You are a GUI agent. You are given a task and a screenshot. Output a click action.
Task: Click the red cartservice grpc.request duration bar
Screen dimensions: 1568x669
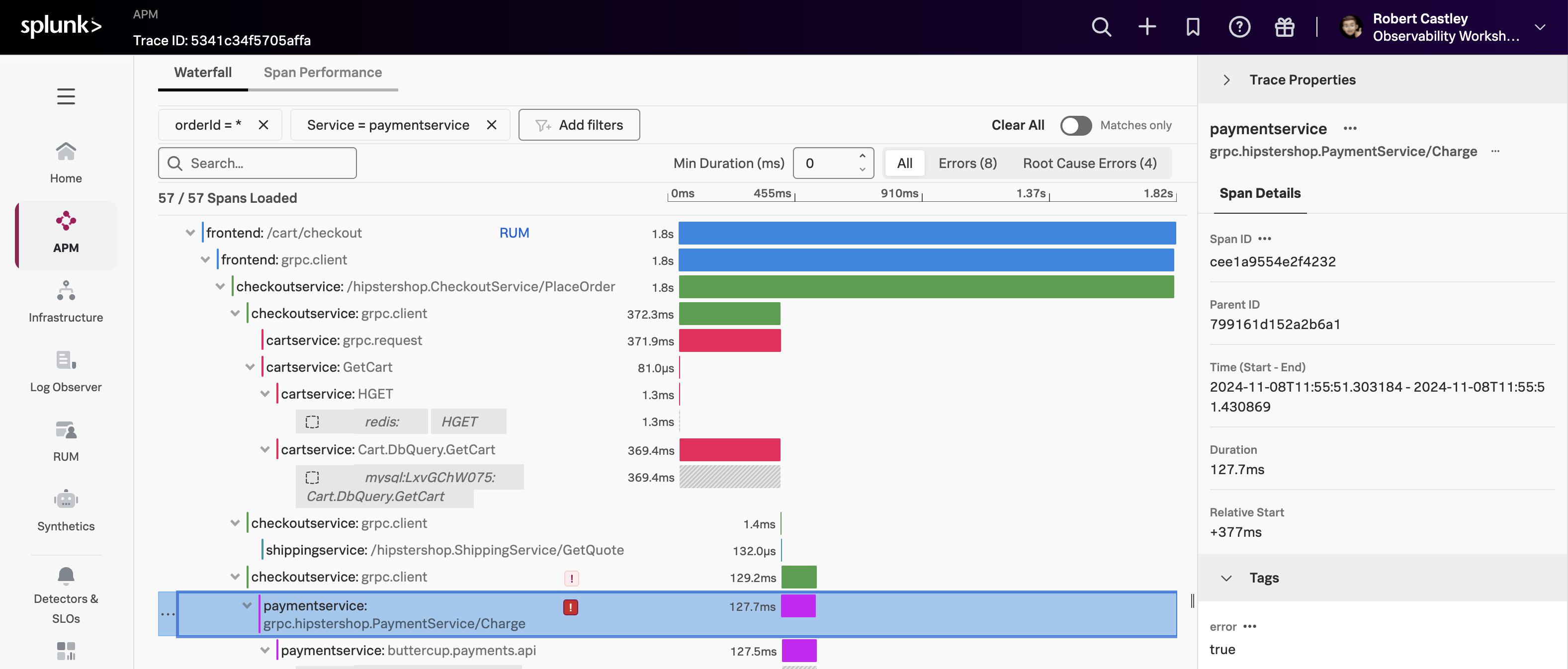(x=729, y=341)
